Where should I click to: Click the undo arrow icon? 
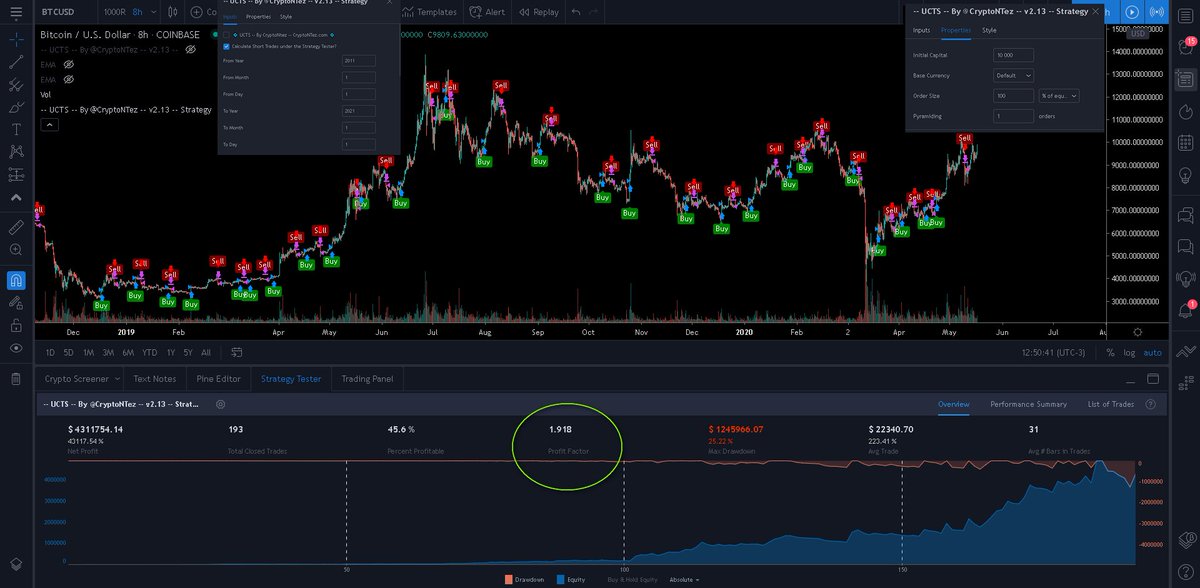click(575, 12)
